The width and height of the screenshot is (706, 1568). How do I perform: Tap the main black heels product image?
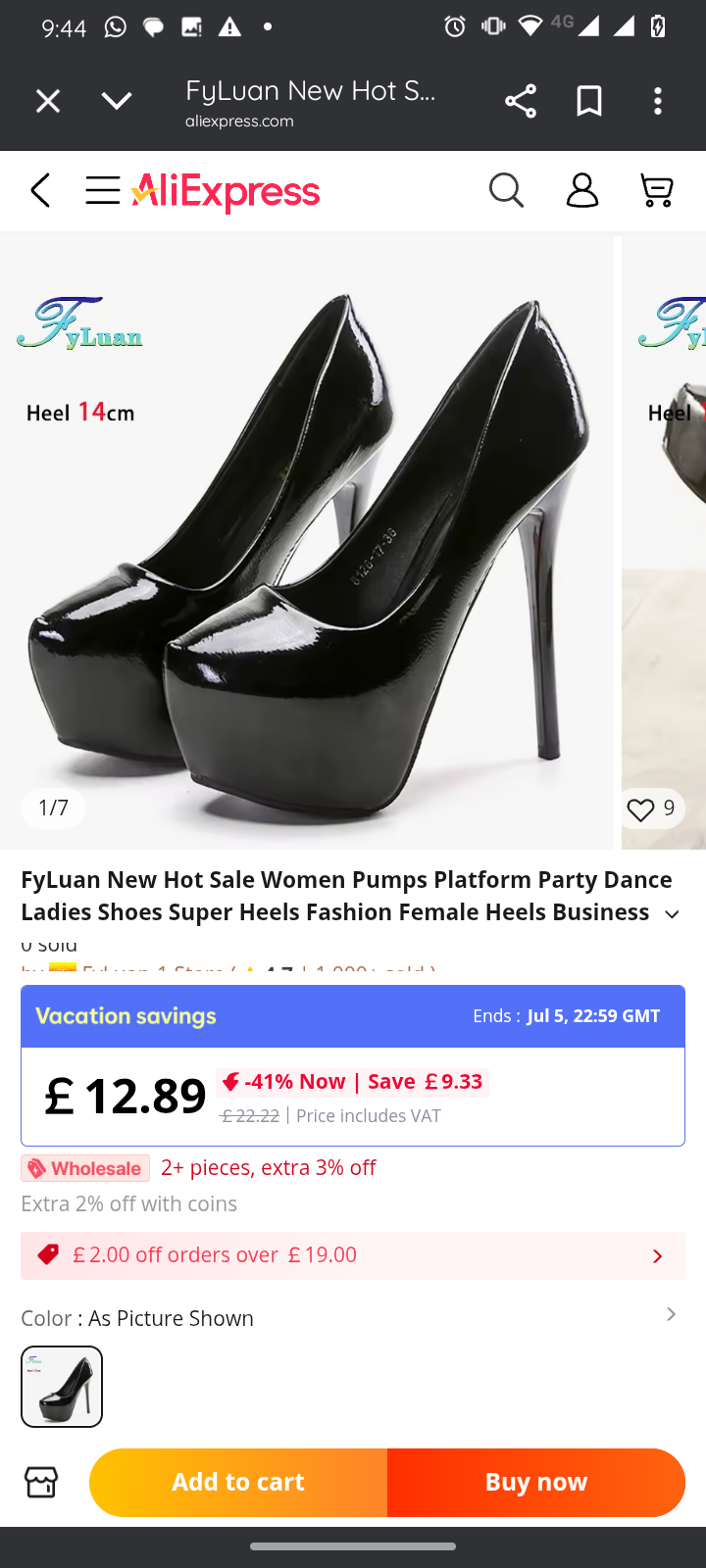point(306,549)
